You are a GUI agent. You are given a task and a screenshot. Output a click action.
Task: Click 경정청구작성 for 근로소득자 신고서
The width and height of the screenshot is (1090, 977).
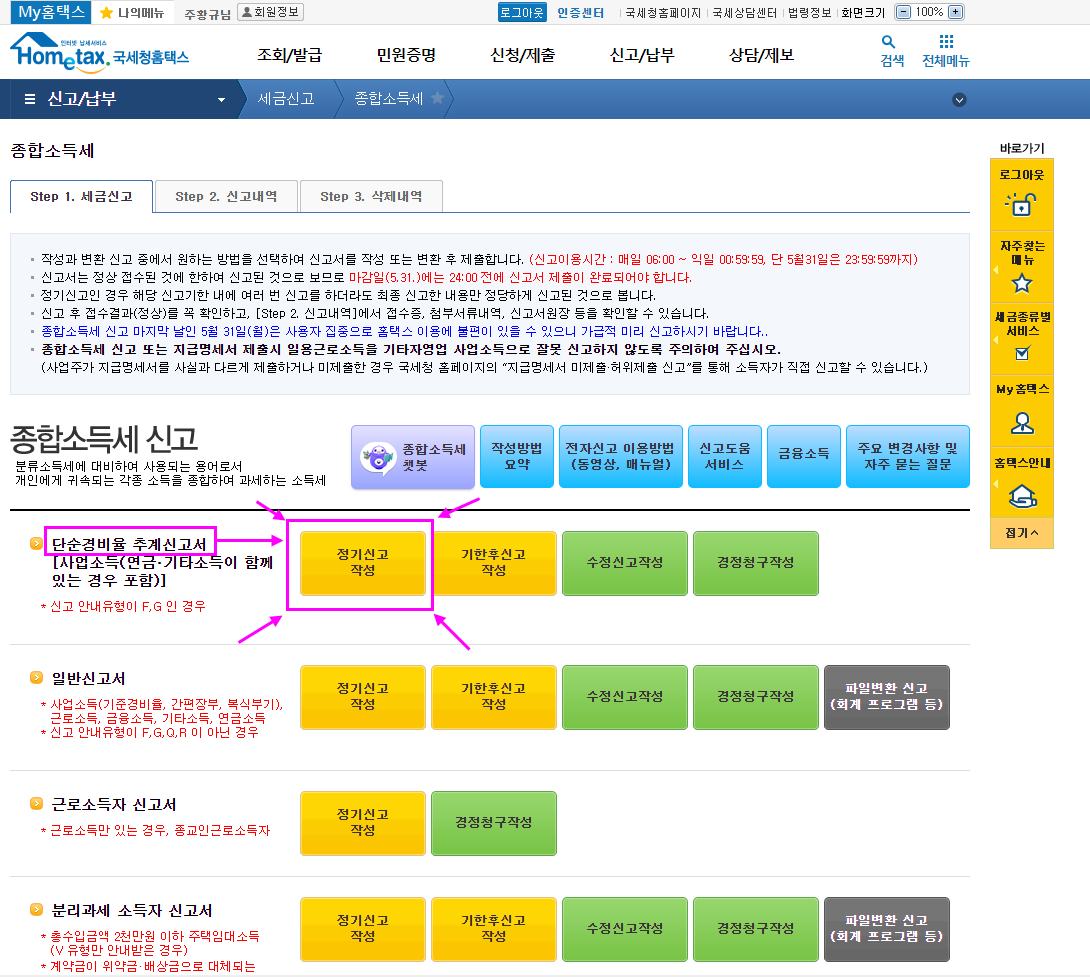494,823
